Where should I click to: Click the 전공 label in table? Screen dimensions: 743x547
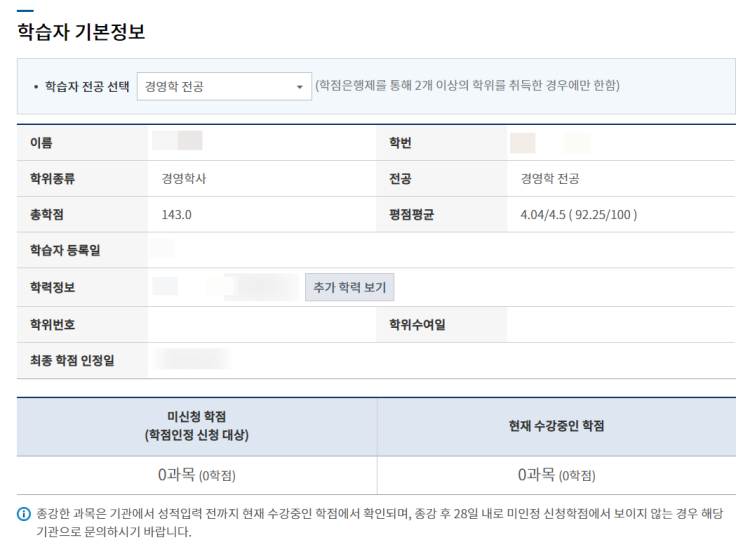[400, 179]
